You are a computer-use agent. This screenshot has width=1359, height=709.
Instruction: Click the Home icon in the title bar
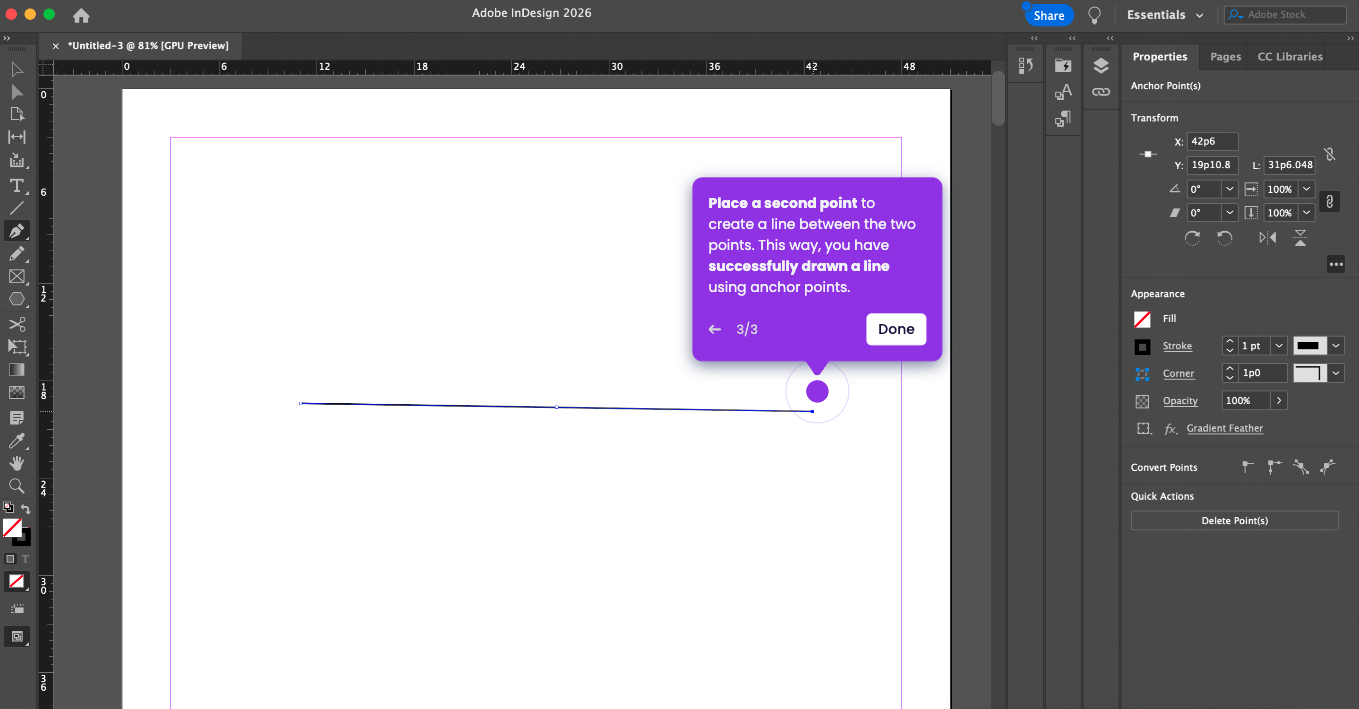(x=81, y=15)
